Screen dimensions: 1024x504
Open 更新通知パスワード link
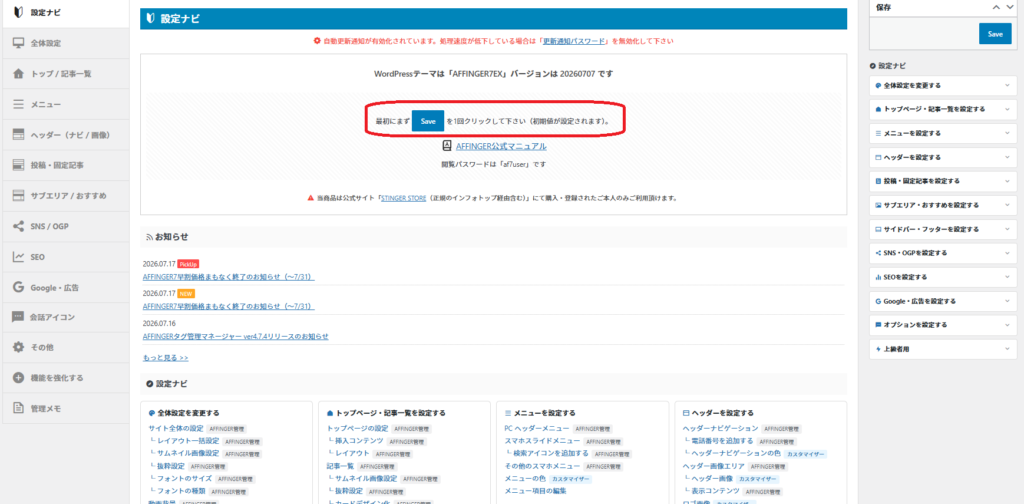575,40
